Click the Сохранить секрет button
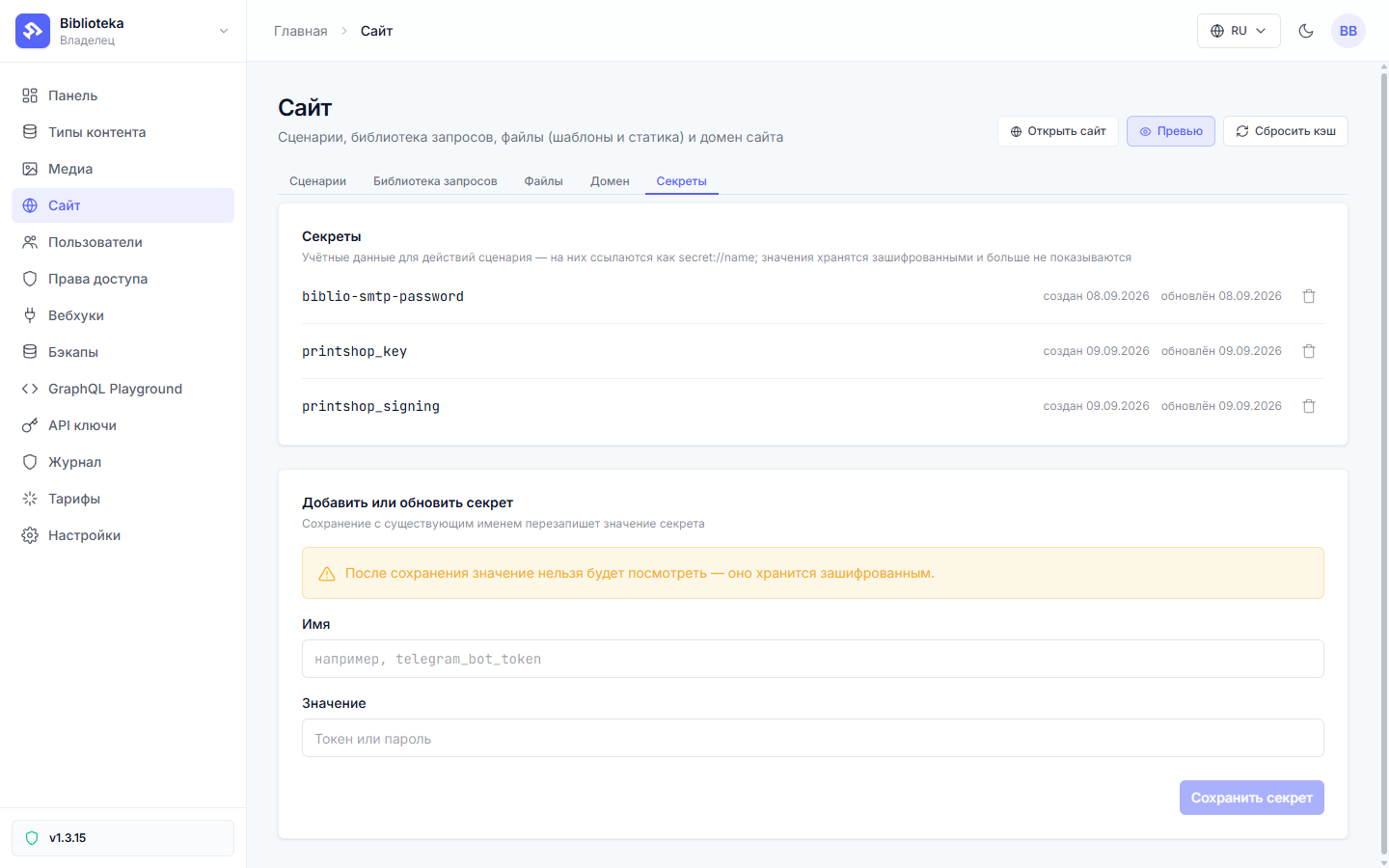 [x=1252, y=798]
